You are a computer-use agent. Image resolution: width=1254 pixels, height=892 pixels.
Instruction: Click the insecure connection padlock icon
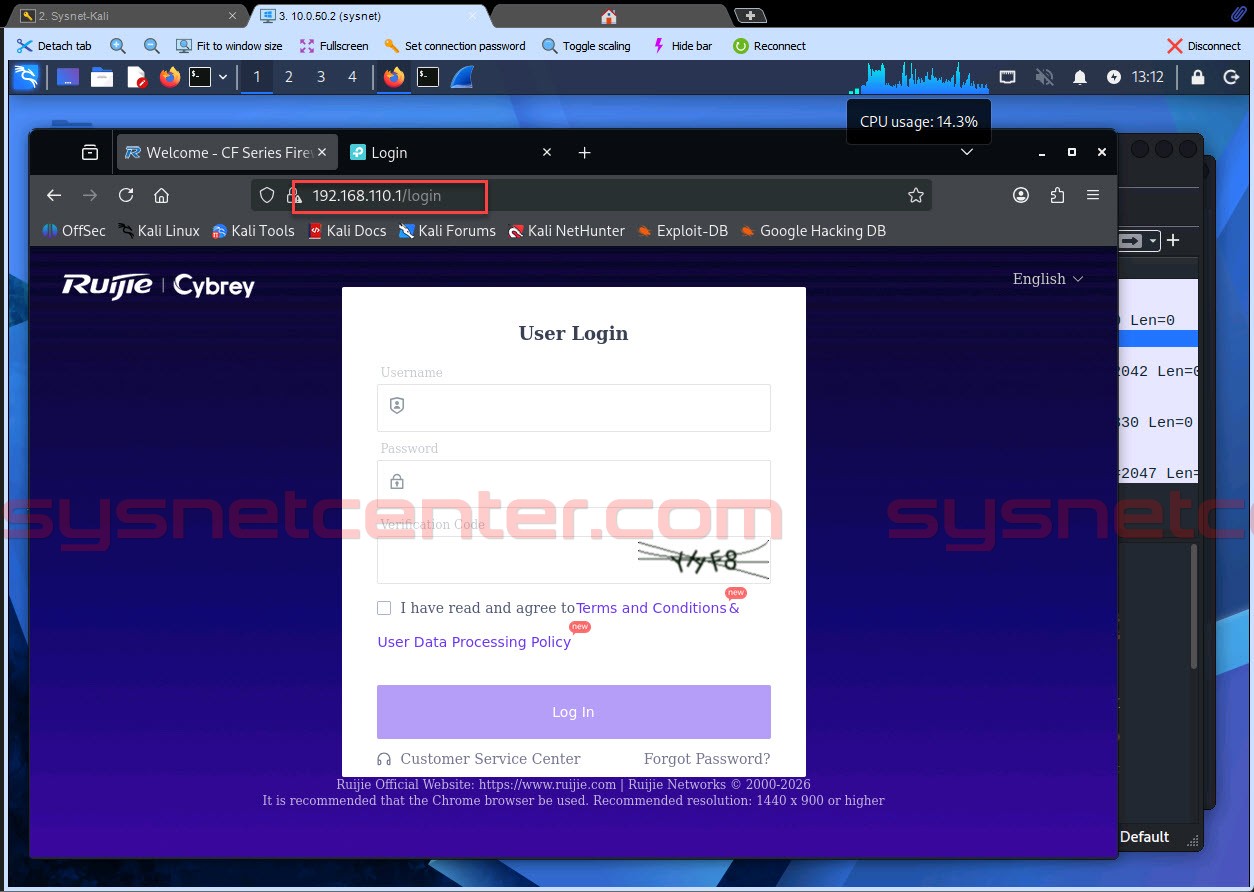(x=294, y=196)
